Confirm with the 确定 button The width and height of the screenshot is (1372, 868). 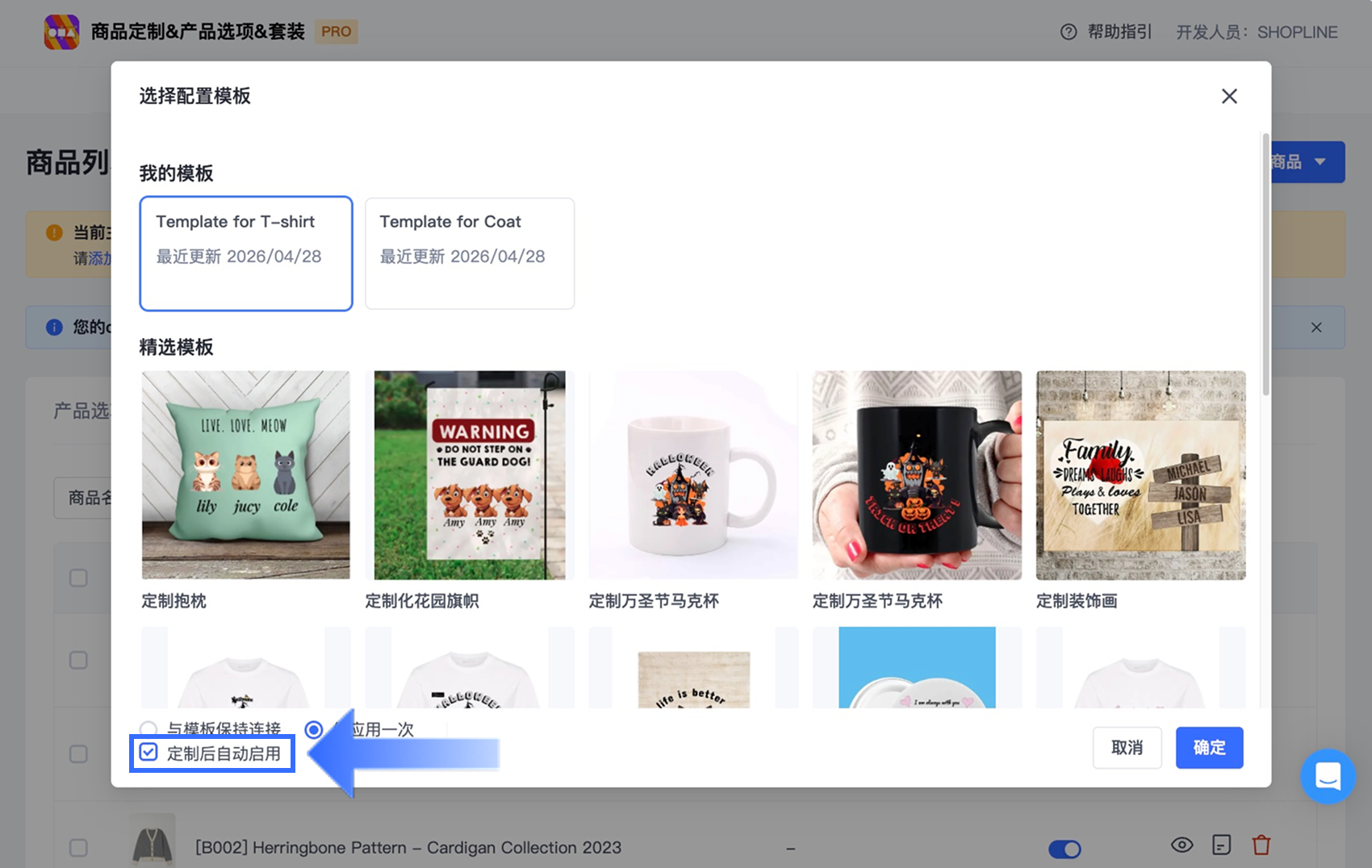[x=1209, y=748]
